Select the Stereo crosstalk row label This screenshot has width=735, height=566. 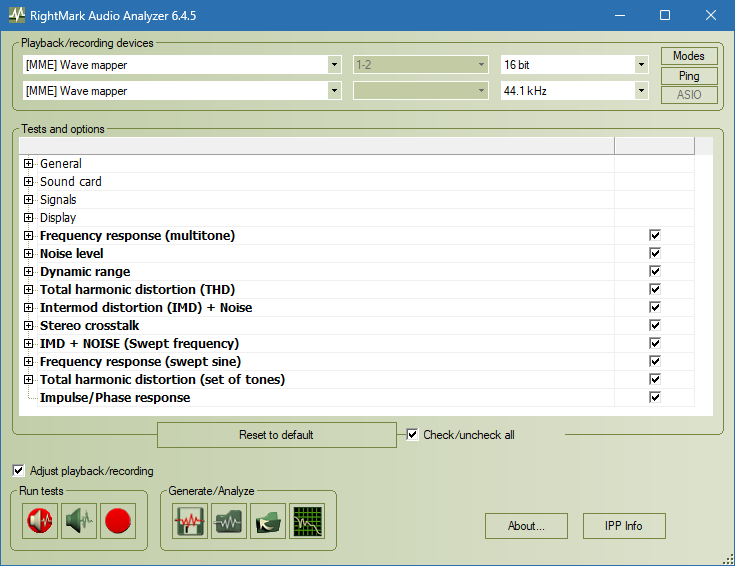point(90,325)
